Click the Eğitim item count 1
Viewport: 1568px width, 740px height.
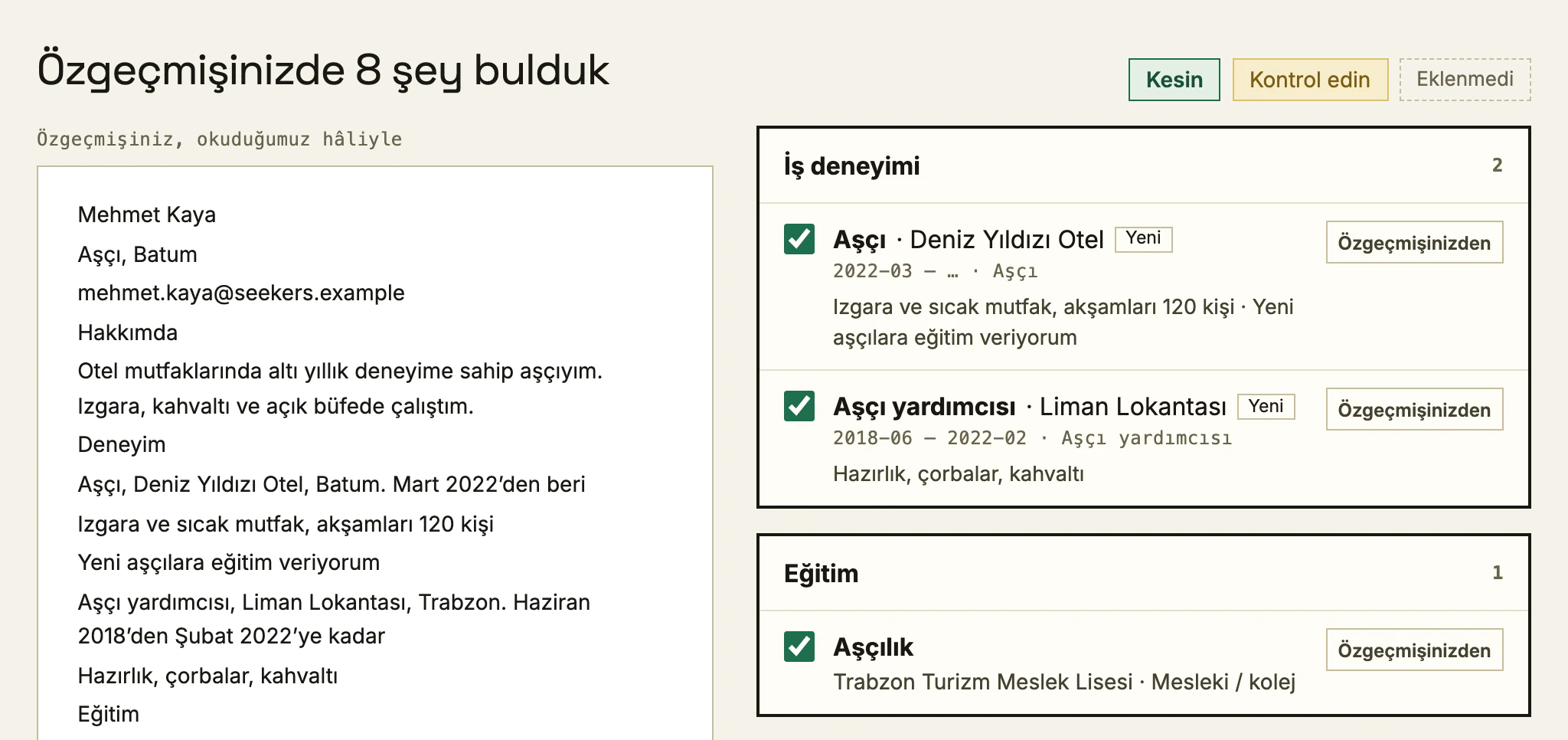coord(1497,573)
